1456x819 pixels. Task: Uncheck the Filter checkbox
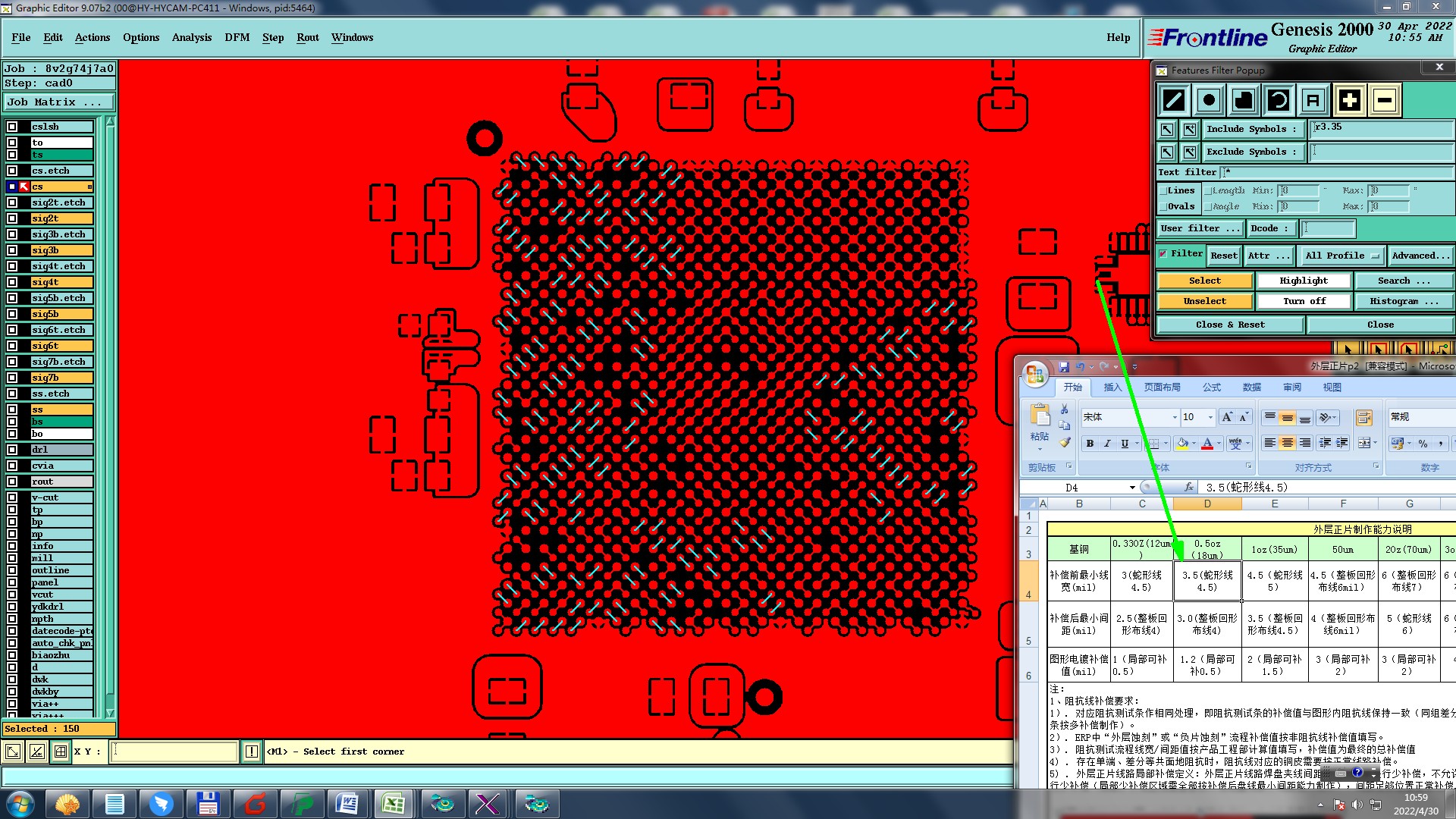(1163, 254)
